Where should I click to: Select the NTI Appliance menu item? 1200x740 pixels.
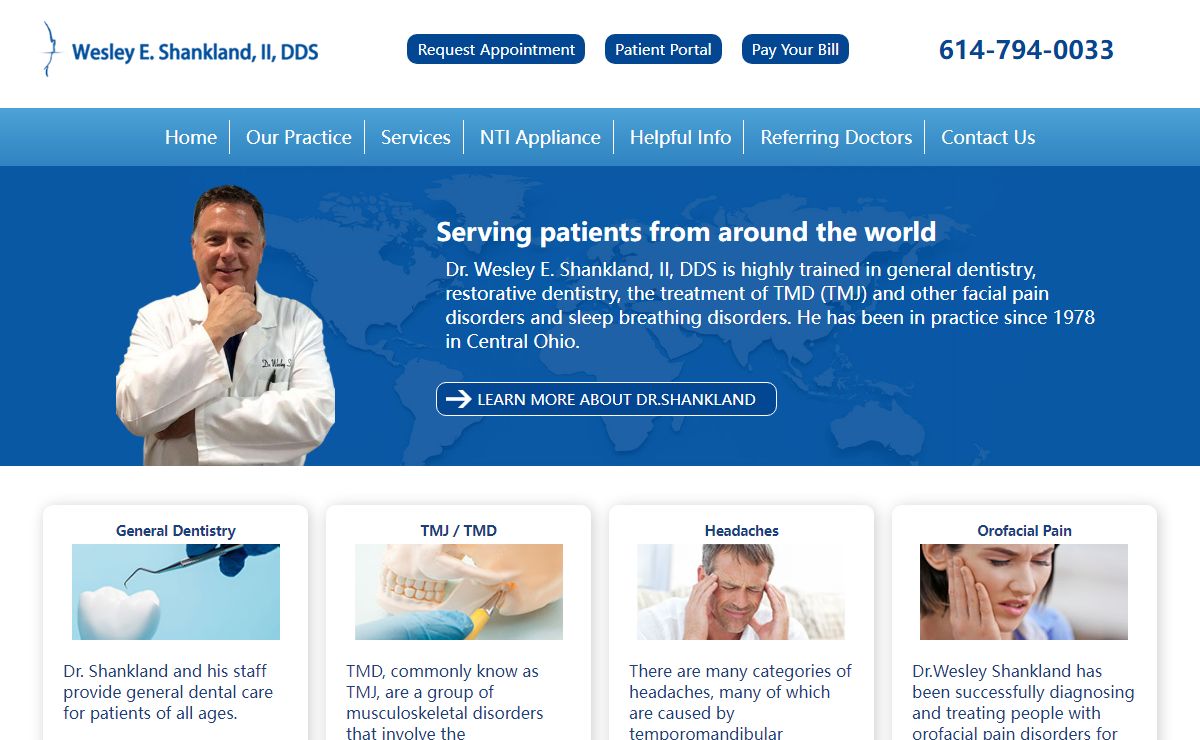point(540,137)
